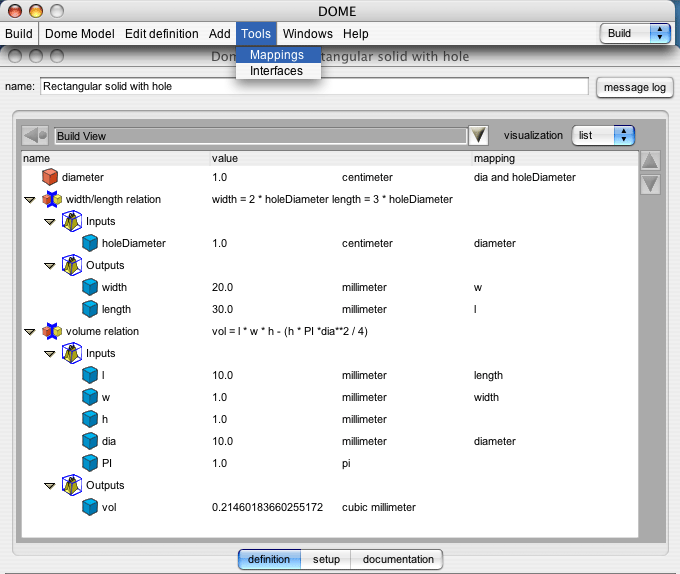Click the width/length relation equation text

332,199
